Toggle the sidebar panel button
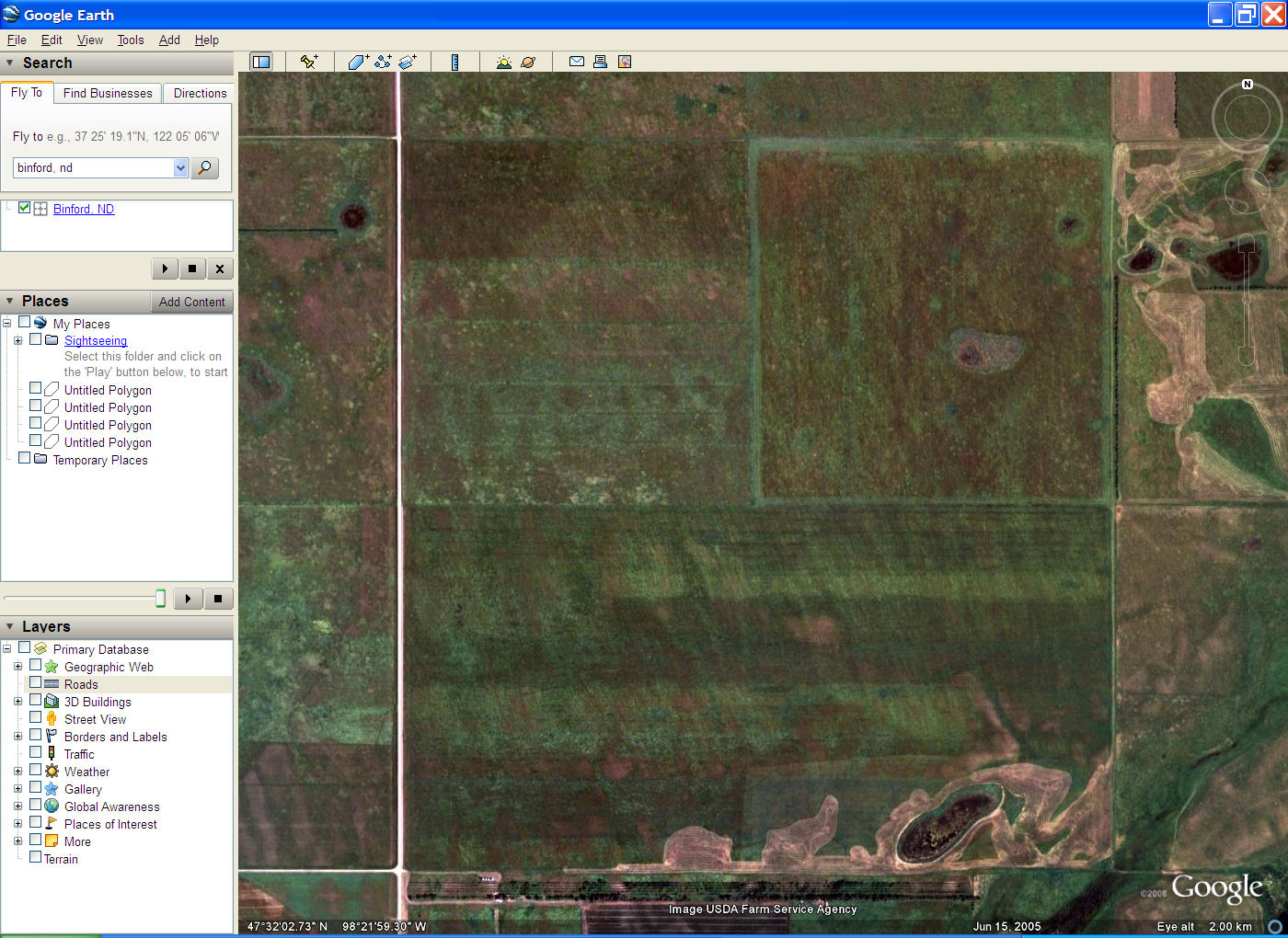Screen dimensions: 1288x938 261,62
